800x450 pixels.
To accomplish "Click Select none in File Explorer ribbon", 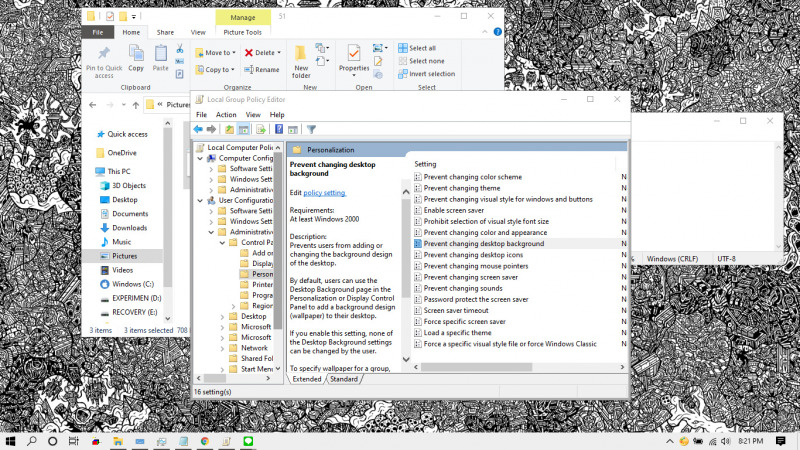I will tap(421, 61).
